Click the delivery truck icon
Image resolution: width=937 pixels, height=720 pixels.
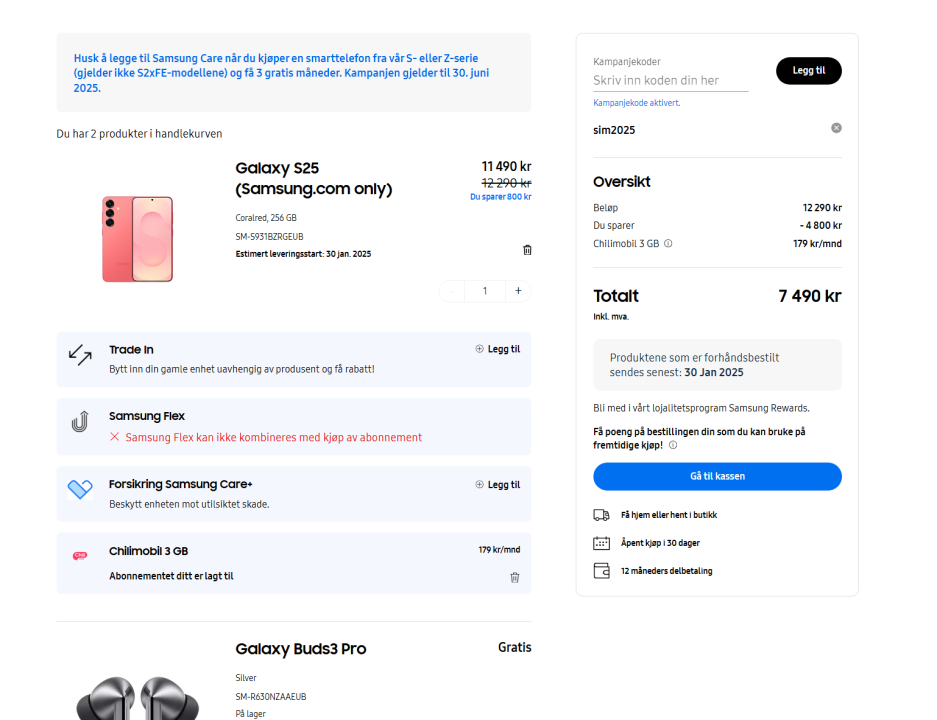[x=601, y=515]
